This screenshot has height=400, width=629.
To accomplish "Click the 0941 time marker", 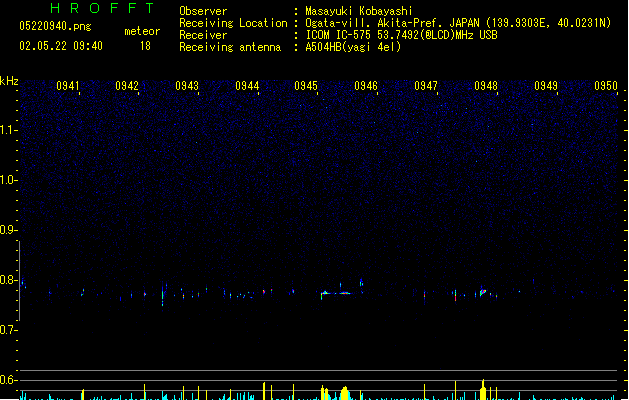I will click(x=67, y=86).
